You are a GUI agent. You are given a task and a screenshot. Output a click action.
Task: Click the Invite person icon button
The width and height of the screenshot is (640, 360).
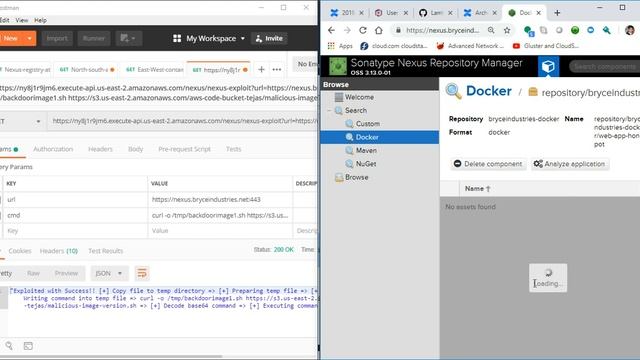[269, 38]
